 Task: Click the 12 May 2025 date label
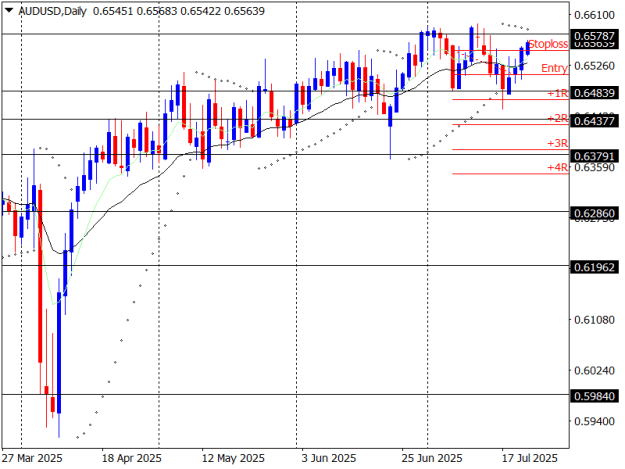[233, 458]
